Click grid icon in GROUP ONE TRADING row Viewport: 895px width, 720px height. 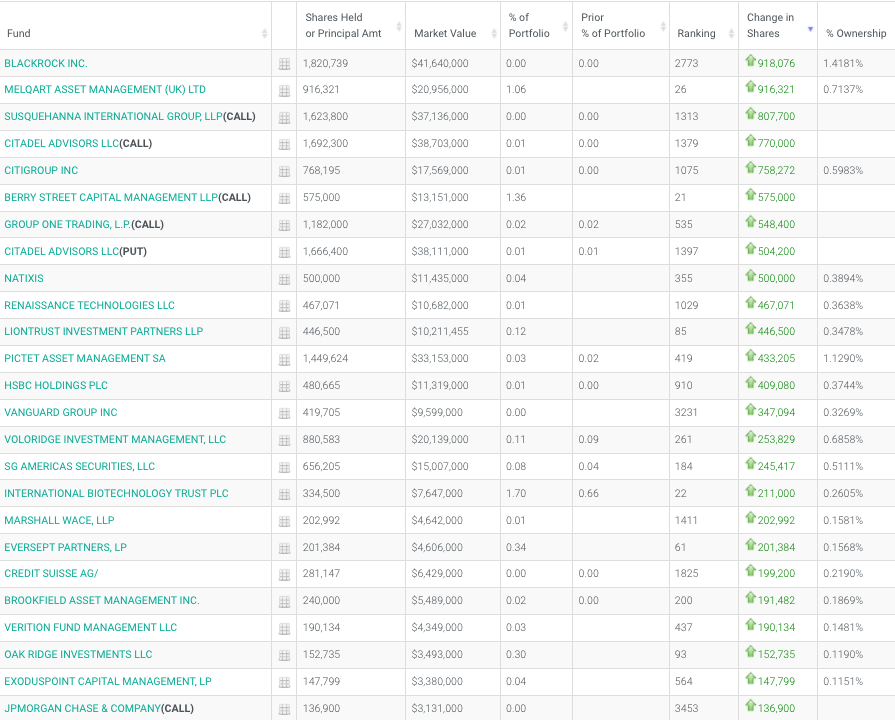(284, 225)
